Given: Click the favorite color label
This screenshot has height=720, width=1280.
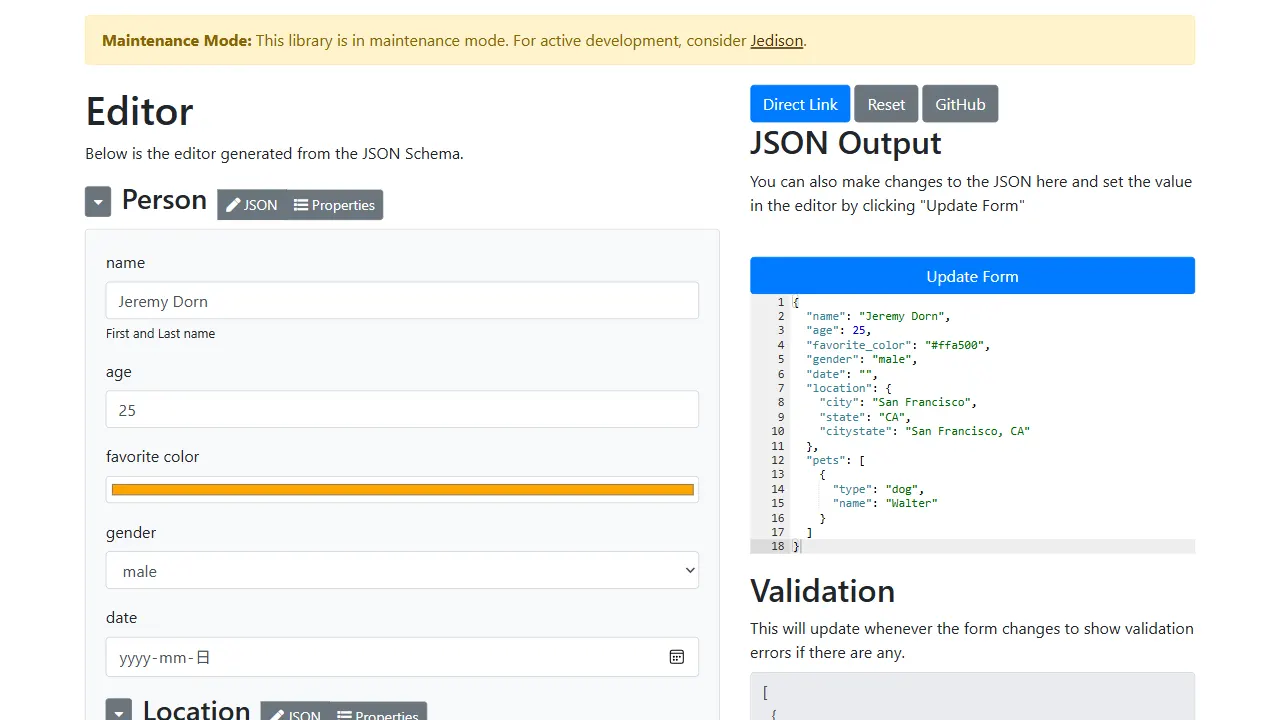Looking at the screenshot, I should pos(152,456).
